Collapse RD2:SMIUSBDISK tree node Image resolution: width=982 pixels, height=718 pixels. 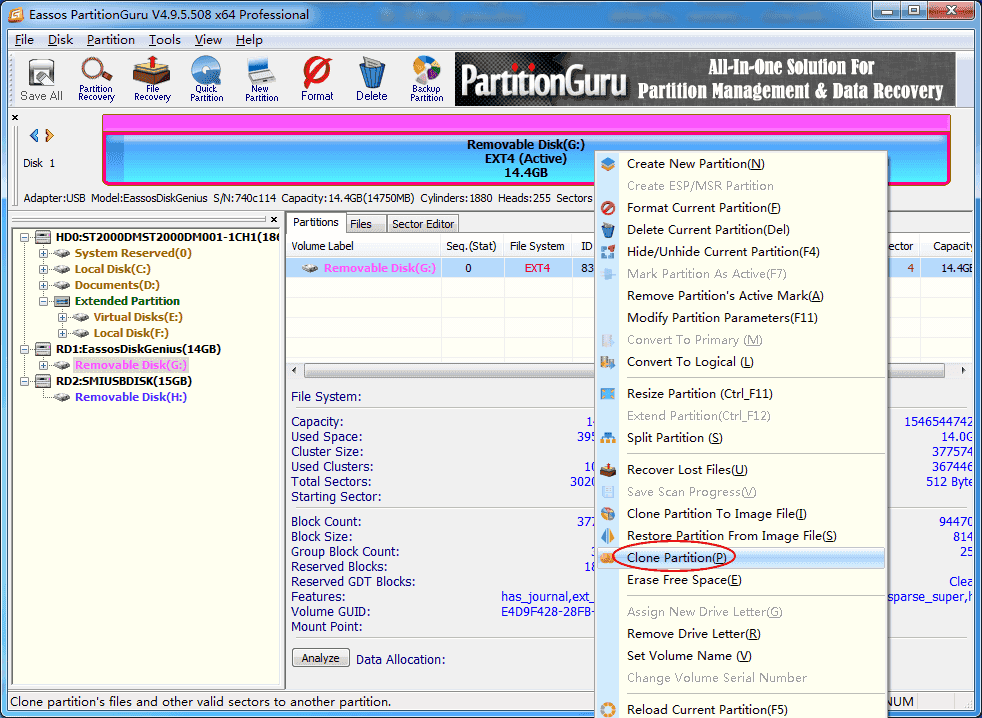click(24, 381)
